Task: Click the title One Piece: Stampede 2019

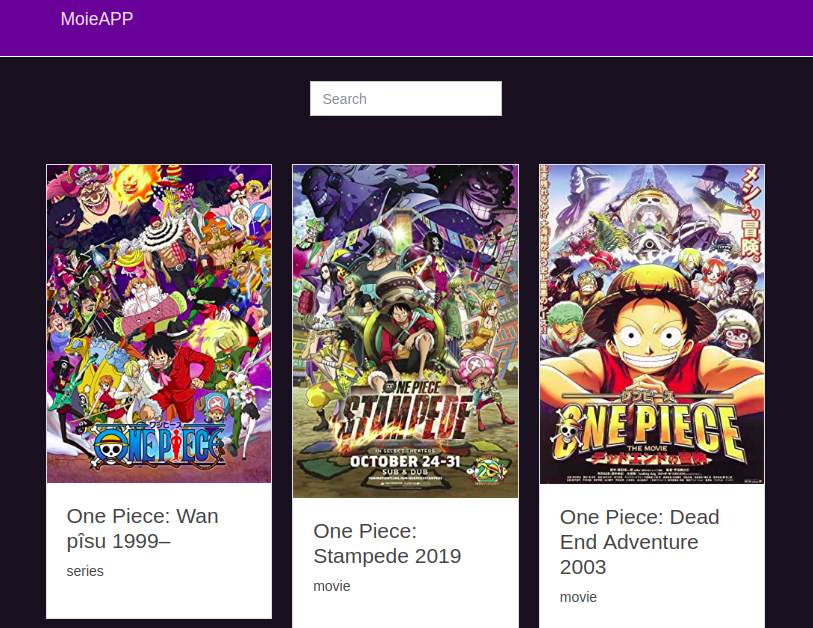Action: point(387,543)
